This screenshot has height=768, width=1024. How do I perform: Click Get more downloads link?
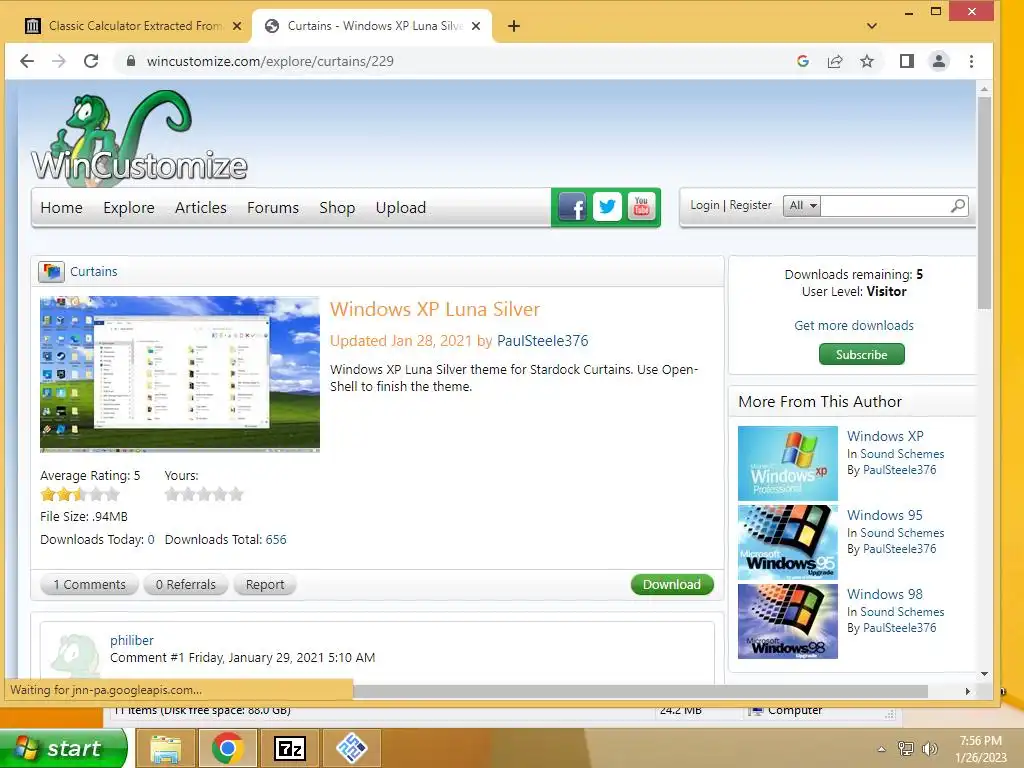point(854,325)
